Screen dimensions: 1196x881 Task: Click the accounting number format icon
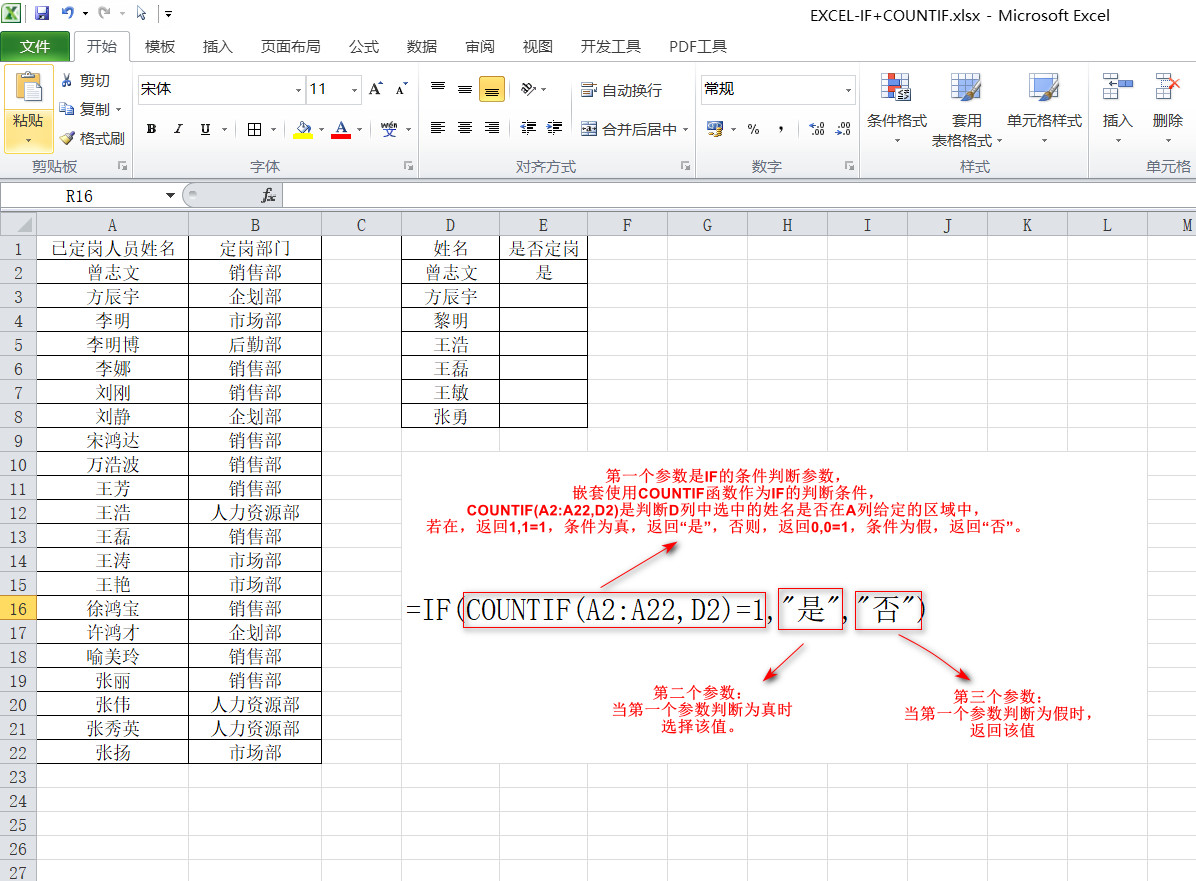pos(715,128)
